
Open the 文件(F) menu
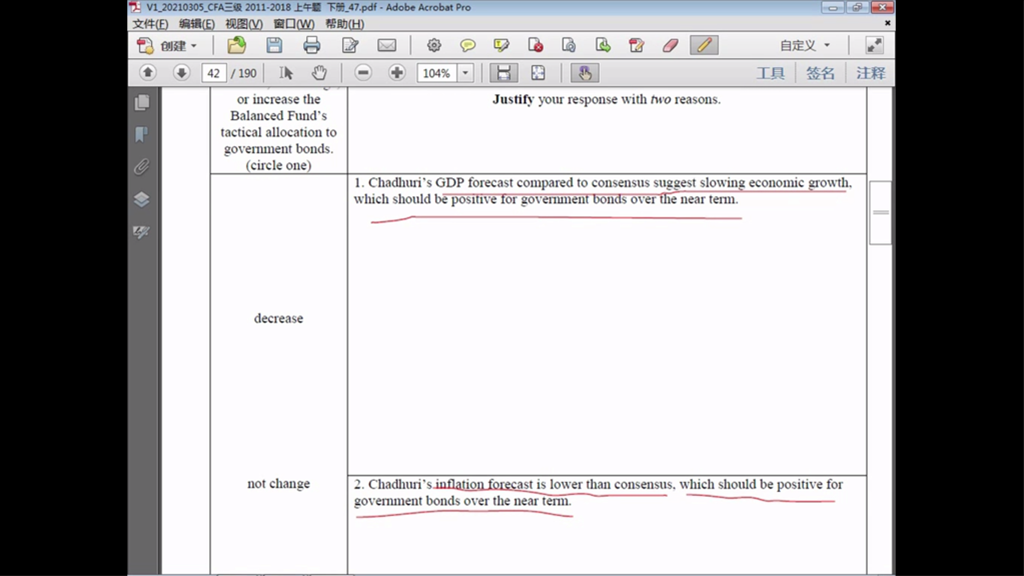tap(150, 24)
